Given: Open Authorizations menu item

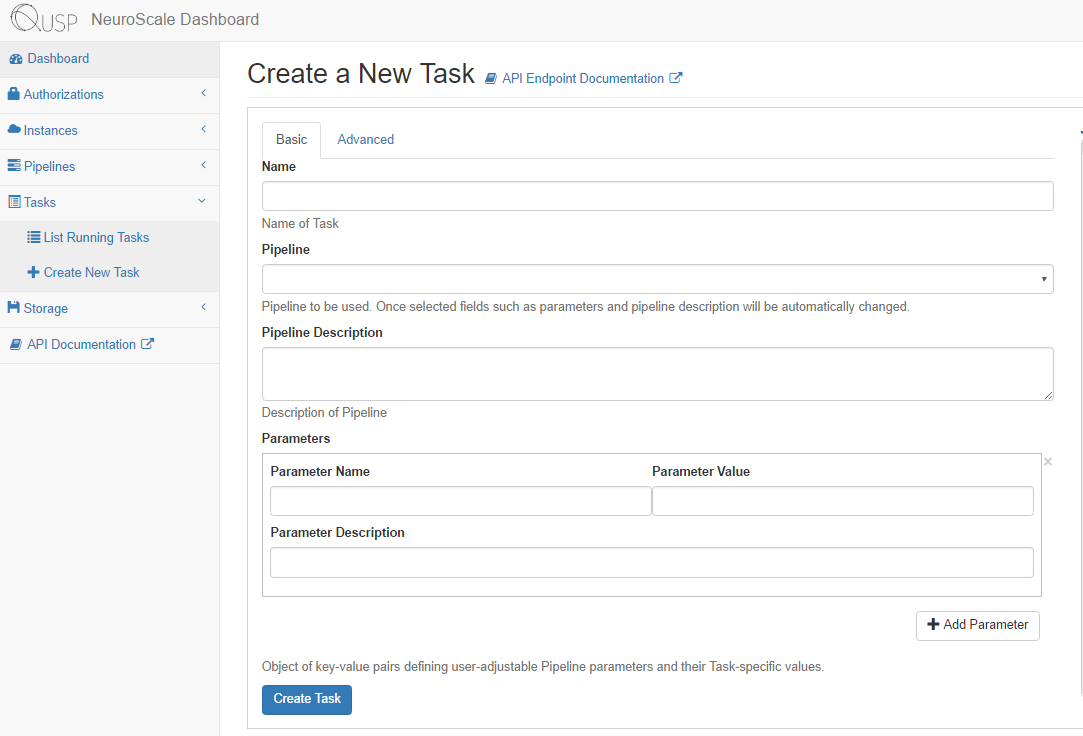Looking at the screenshot, I should [110, 95].
